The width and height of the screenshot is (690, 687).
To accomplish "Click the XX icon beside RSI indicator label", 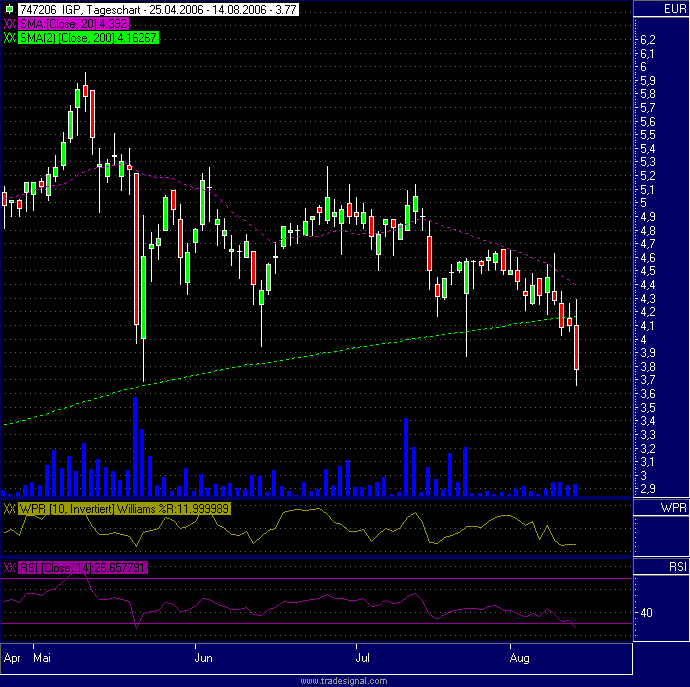I will pos(10,568).
